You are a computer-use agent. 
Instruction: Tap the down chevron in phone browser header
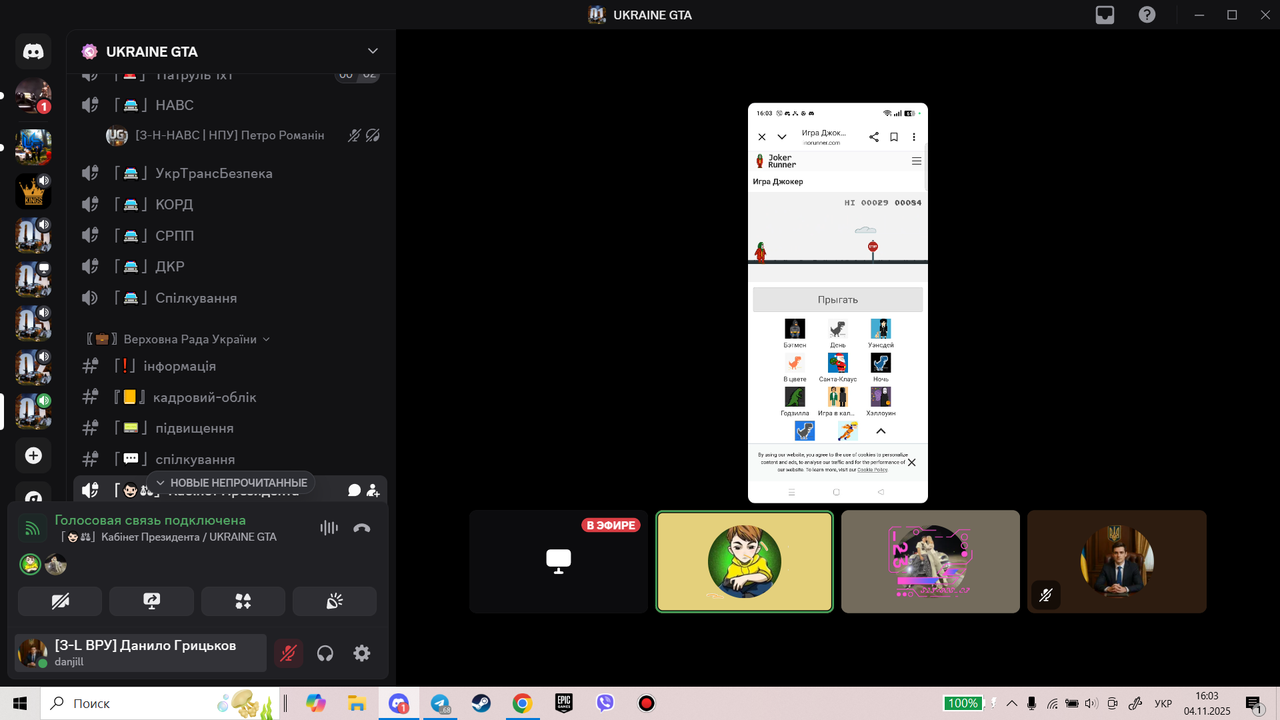[x=782, y=137]
